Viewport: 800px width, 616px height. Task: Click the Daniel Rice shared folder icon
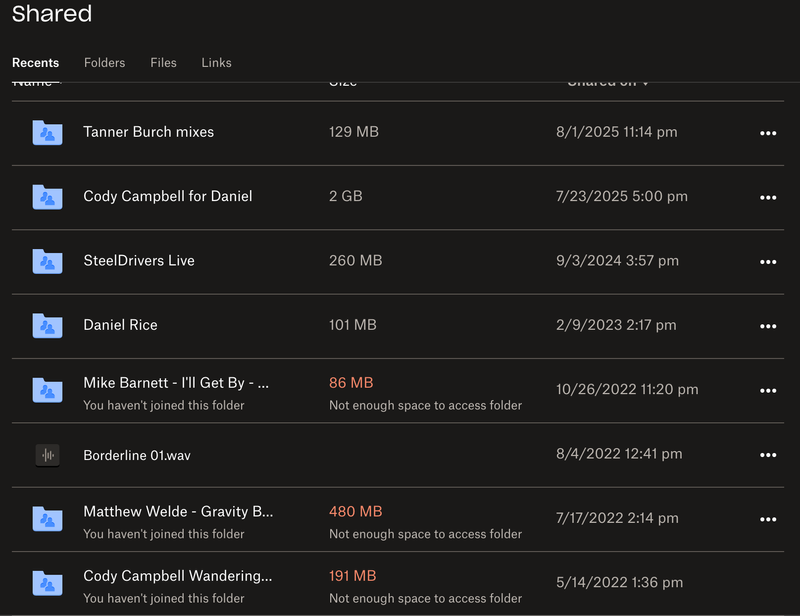47,325
